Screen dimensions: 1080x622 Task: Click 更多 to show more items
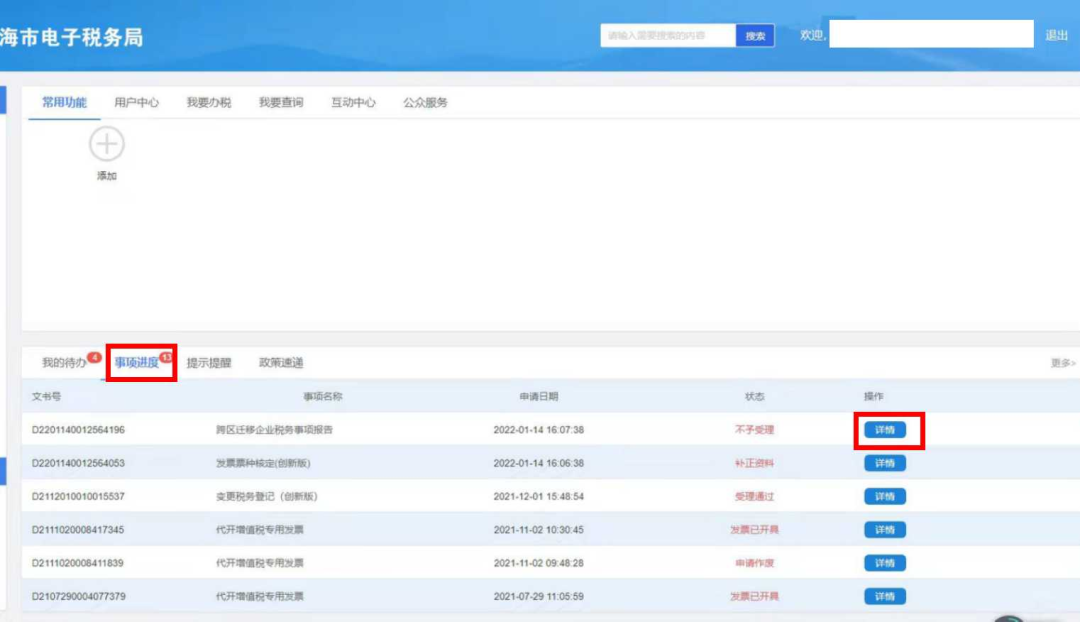(1062, 363)
